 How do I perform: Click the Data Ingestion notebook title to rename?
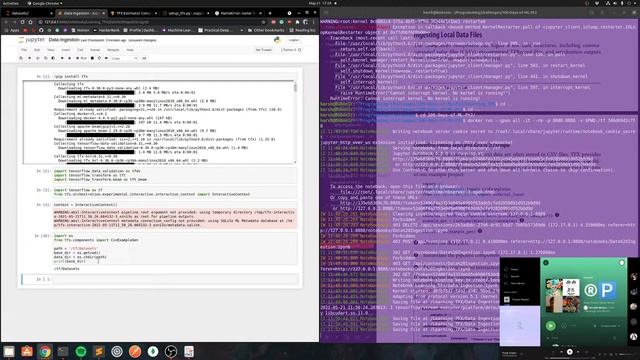(x=64, y=40)
